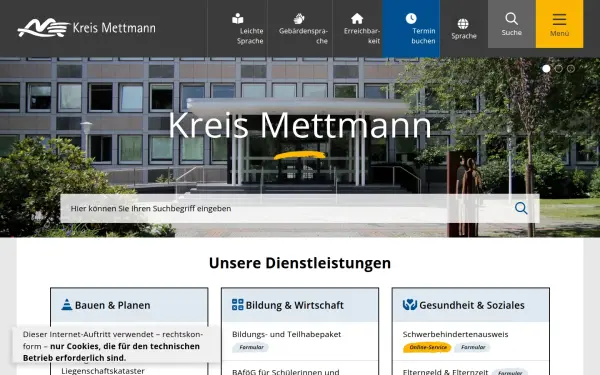Open Liegenschaftskataster link
600x375 pixels.
click(103, 370)
